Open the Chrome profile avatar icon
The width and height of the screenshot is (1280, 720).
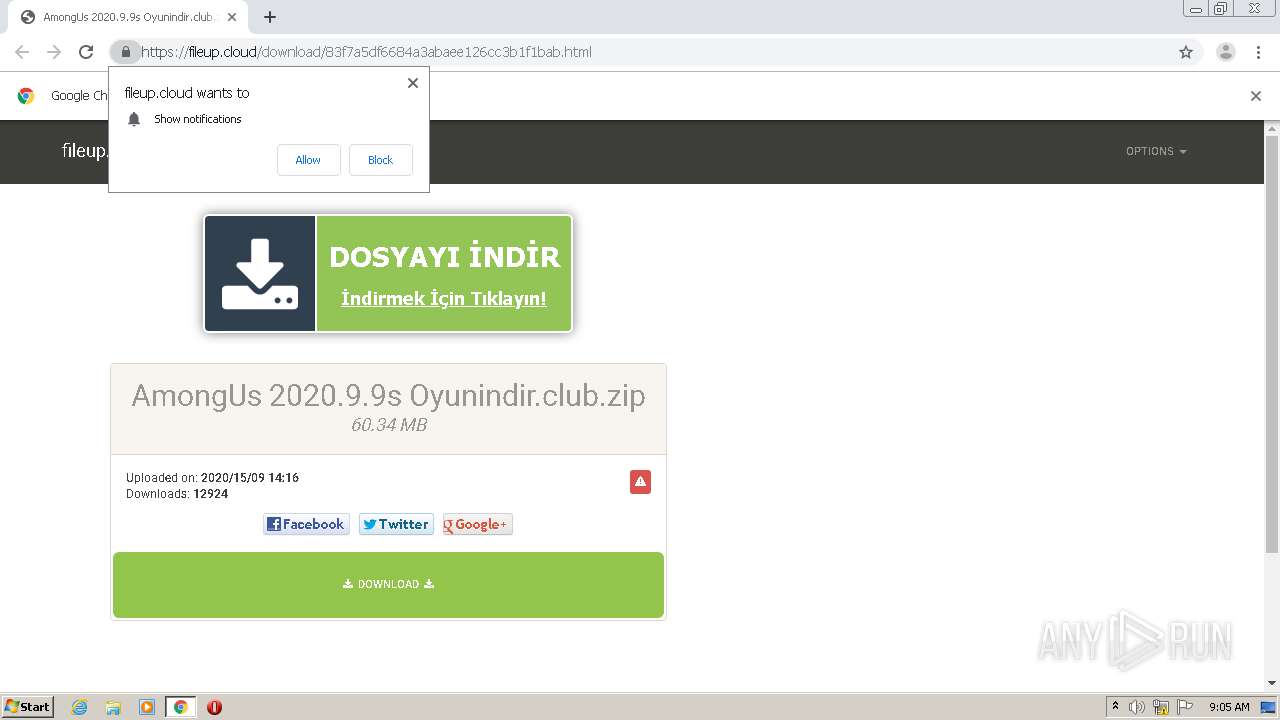(1226, 52)
